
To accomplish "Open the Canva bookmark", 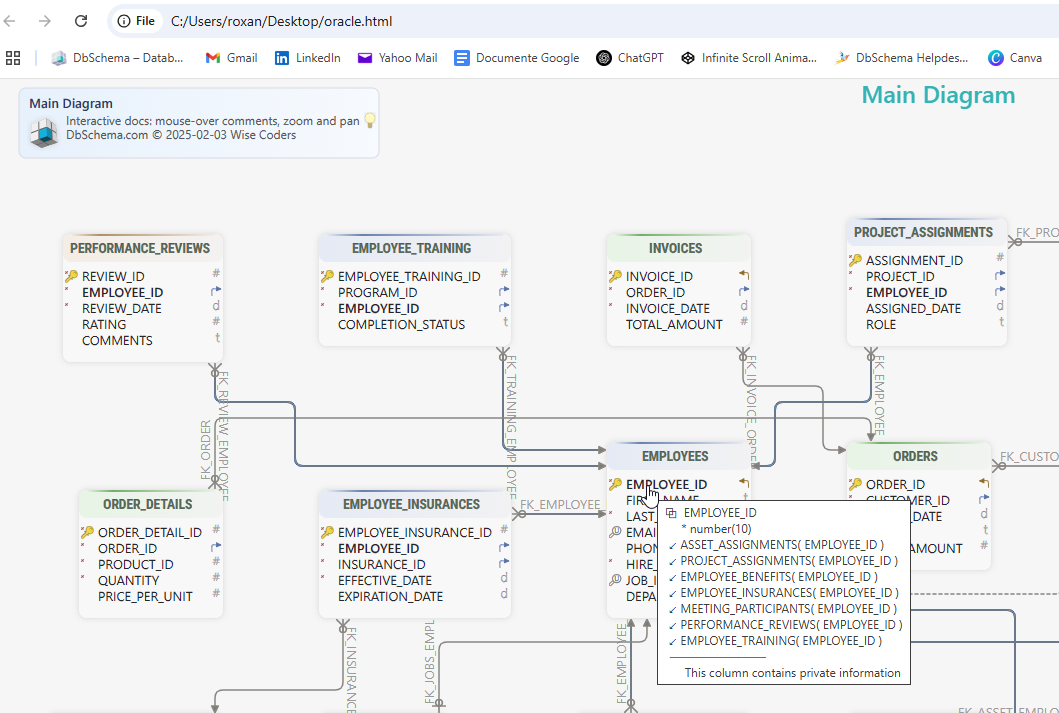I will (x=1014, y=58).
